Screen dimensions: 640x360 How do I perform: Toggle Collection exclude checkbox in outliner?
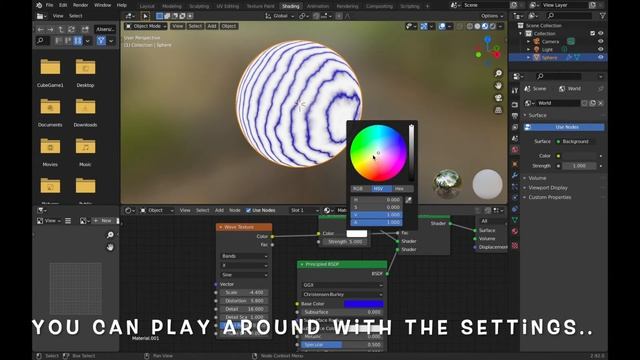point(592,33)
